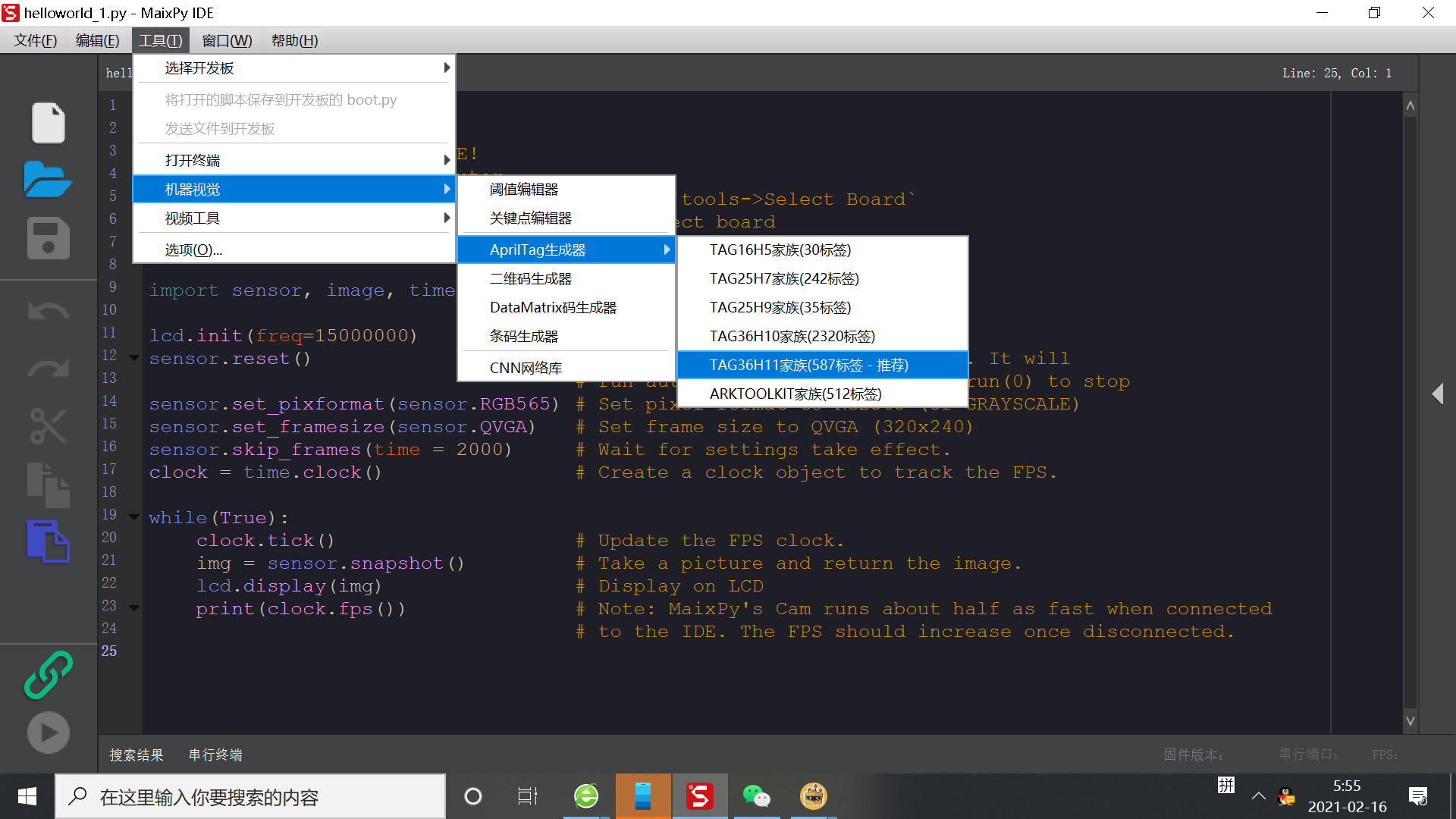1456x819 pixels.
Task: Open WeChat from the taskbar
Action: click(756, 796)
